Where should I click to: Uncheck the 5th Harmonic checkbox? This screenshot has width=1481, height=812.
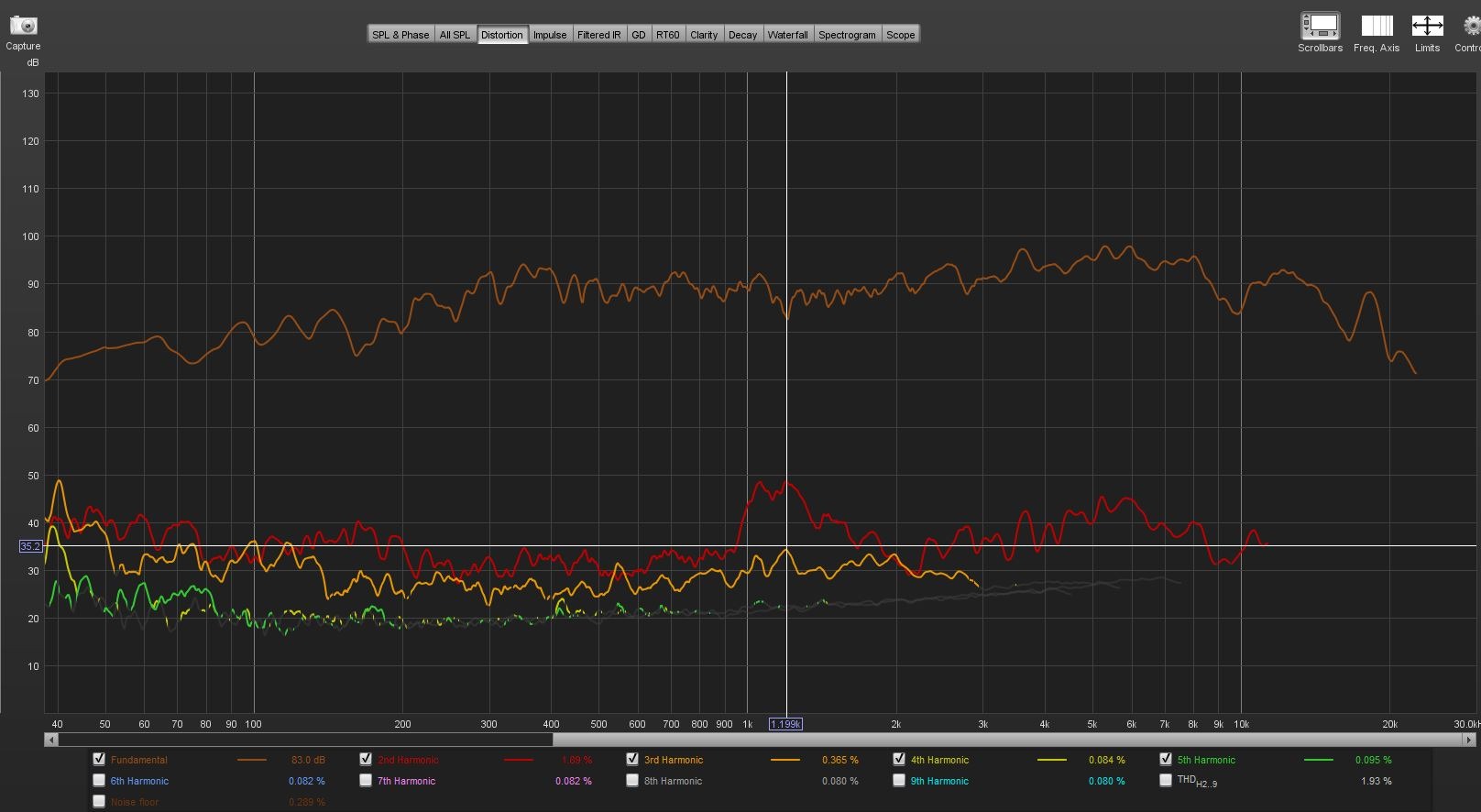[1166, 759]
